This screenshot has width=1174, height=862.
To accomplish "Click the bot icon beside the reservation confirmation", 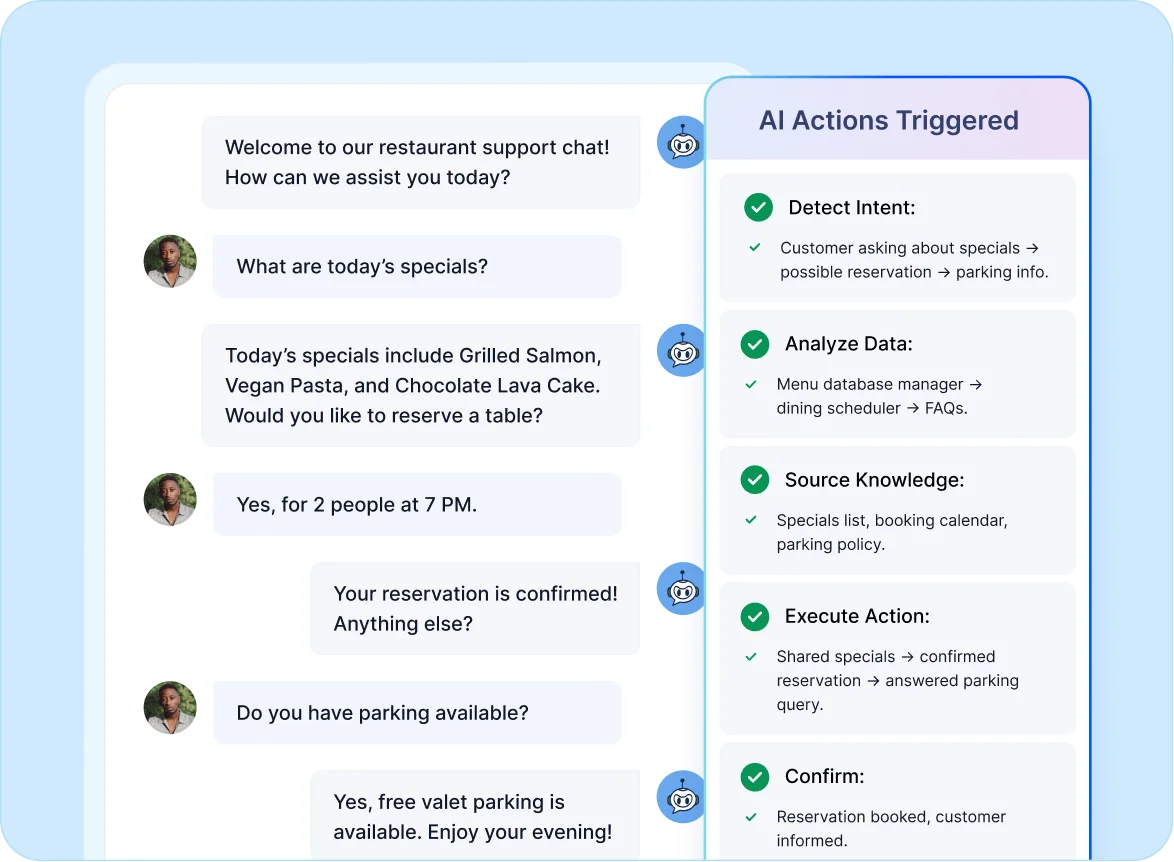I will (x=680, y=588).
